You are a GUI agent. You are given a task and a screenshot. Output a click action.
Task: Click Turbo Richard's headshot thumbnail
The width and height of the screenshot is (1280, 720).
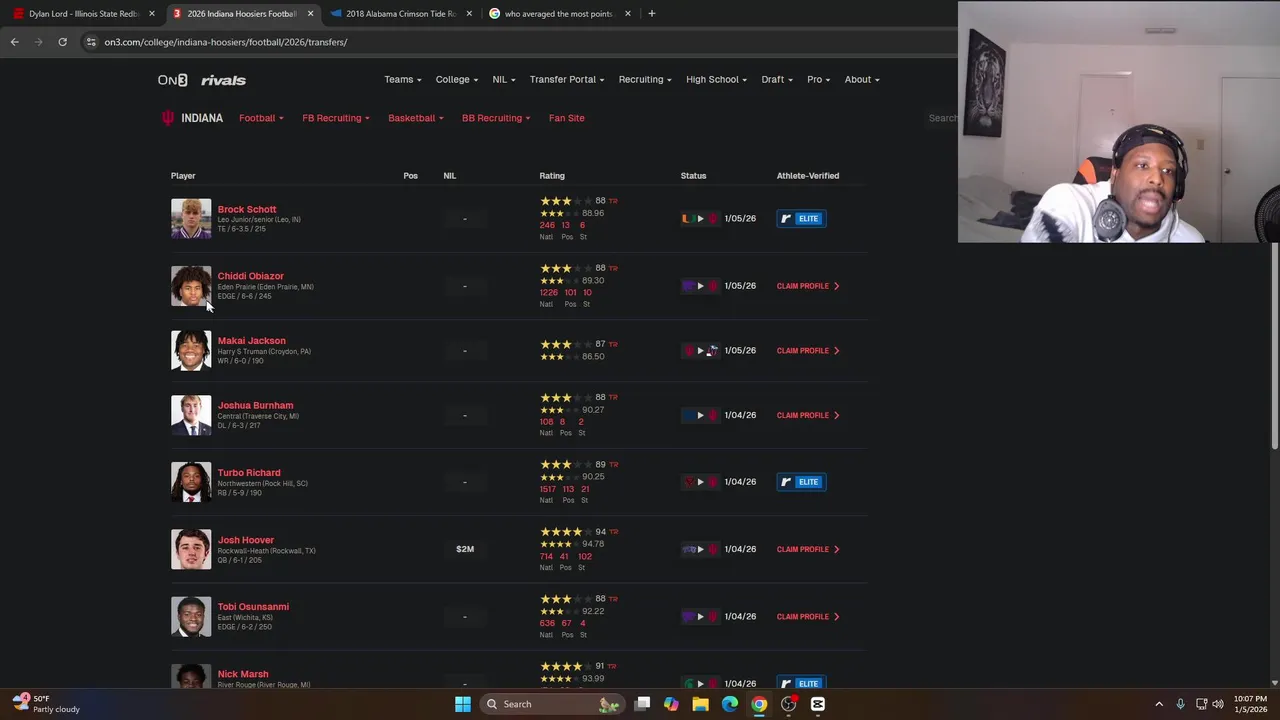[x=191, y=482]
